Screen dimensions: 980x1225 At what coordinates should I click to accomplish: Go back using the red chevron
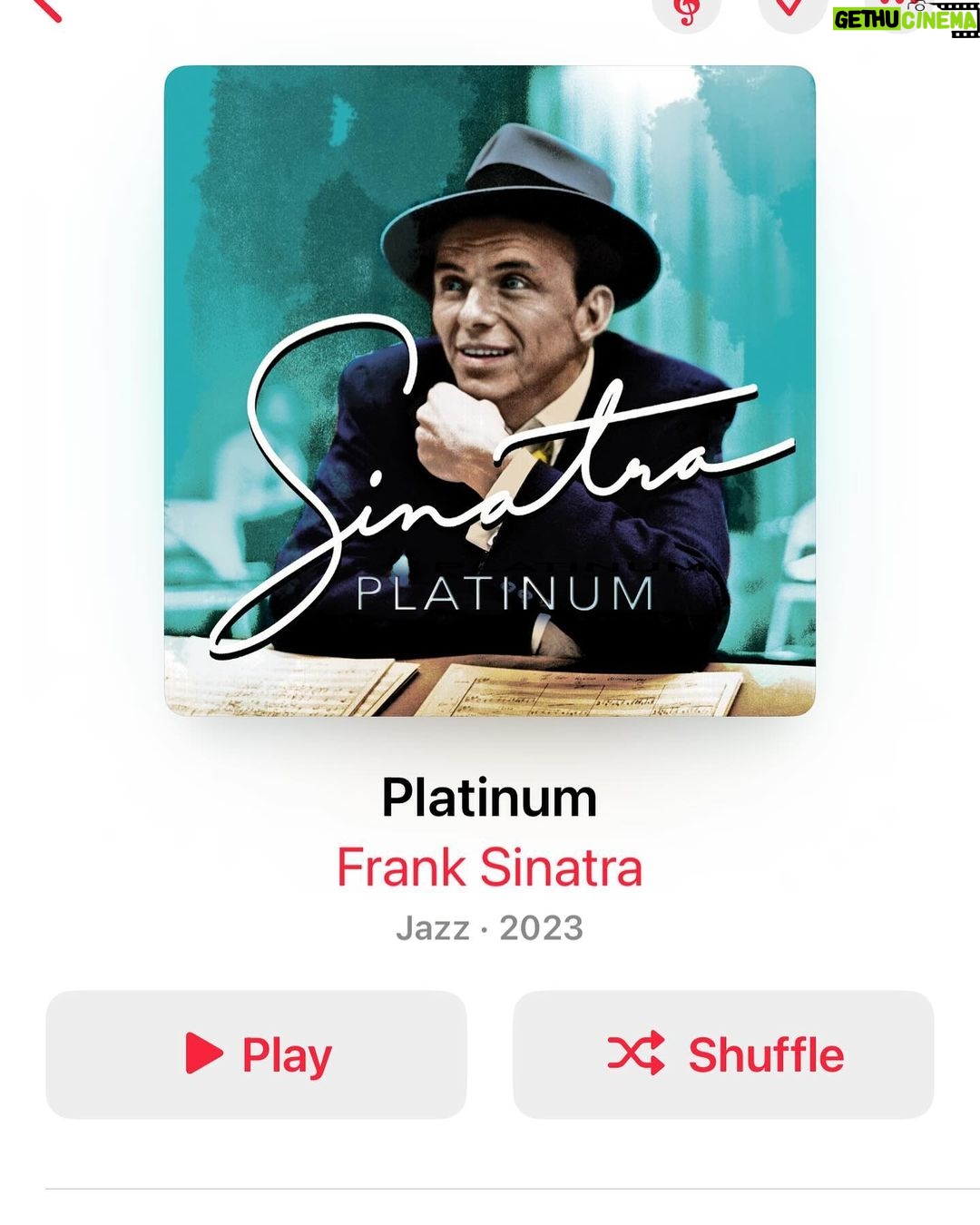[x=44, y=9]
